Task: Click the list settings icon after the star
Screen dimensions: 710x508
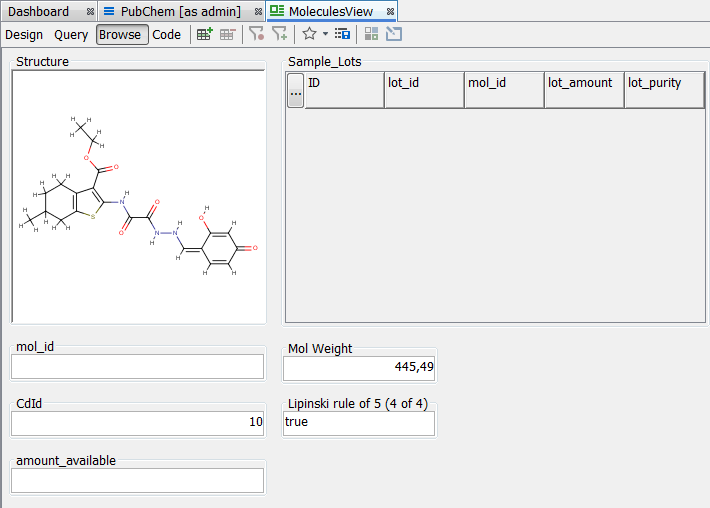Action: click(342, 34)
